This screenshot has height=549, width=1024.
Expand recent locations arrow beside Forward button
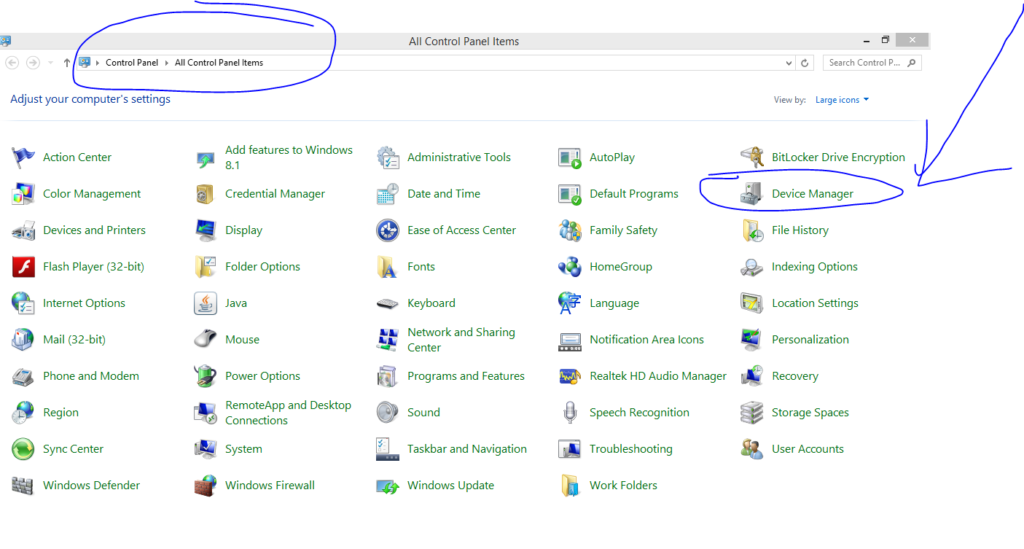coord(50,63)
